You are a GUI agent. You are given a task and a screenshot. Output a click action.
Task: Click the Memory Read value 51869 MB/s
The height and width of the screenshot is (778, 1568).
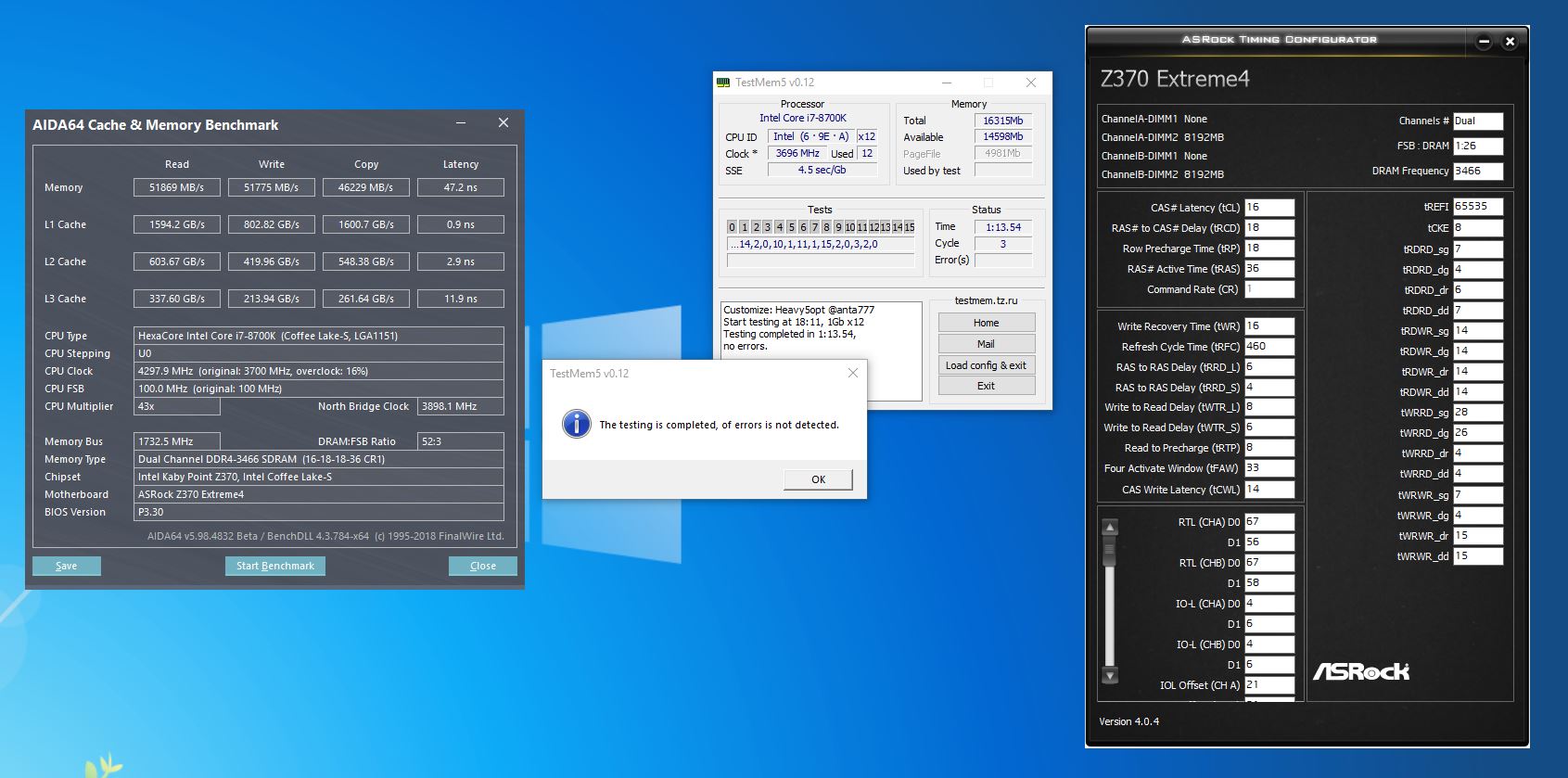click(177, 187)
